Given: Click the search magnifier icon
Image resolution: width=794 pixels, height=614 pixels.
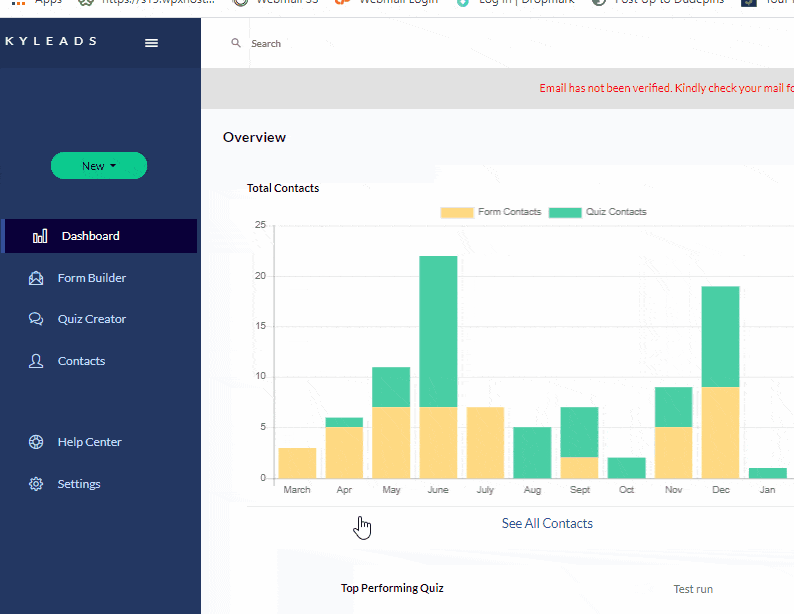Looking at the screenshot, I should 236,43.
